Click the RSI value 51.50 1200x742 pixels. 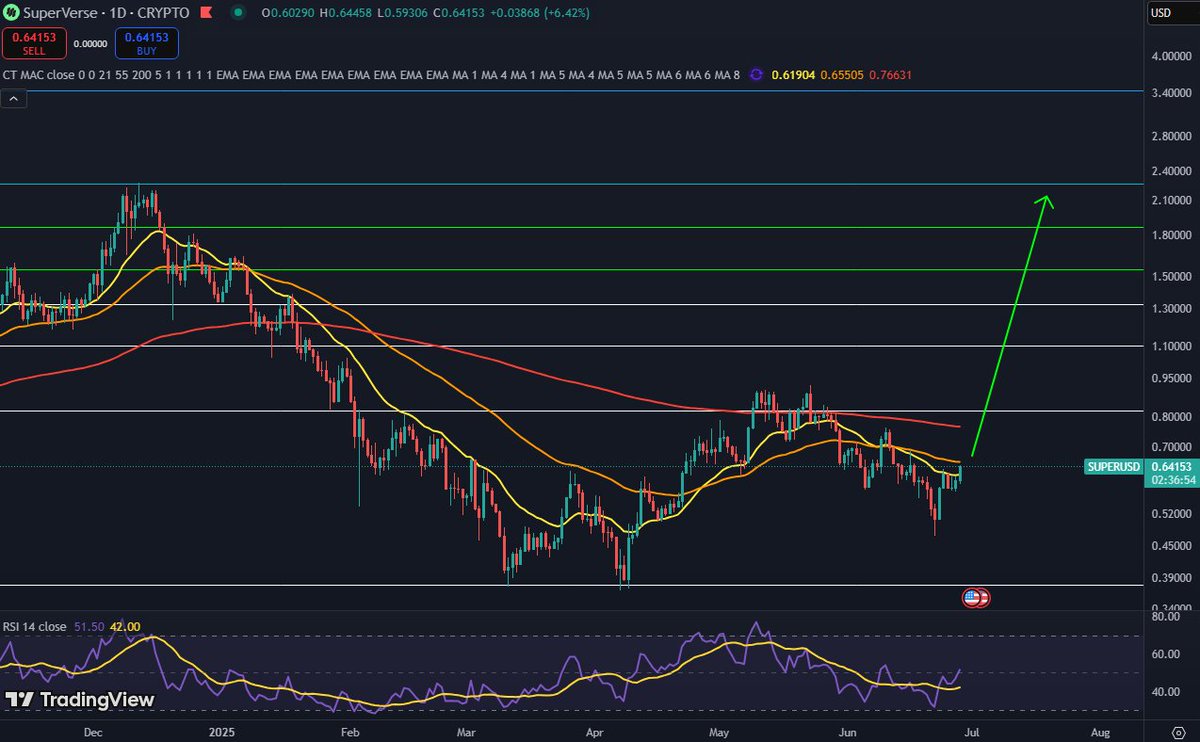tap(89, 626)
